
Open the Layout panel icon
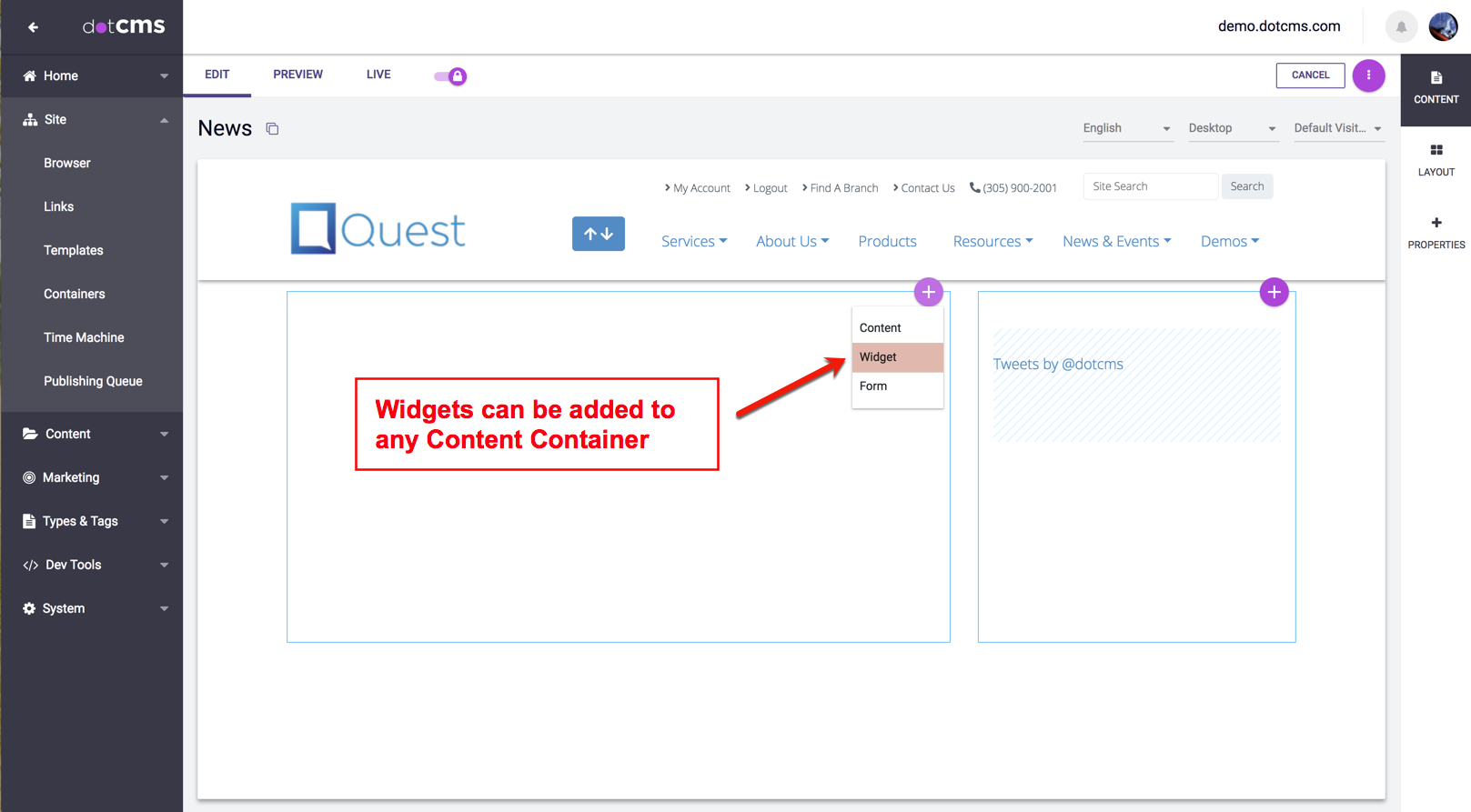tap(1436, 159)
